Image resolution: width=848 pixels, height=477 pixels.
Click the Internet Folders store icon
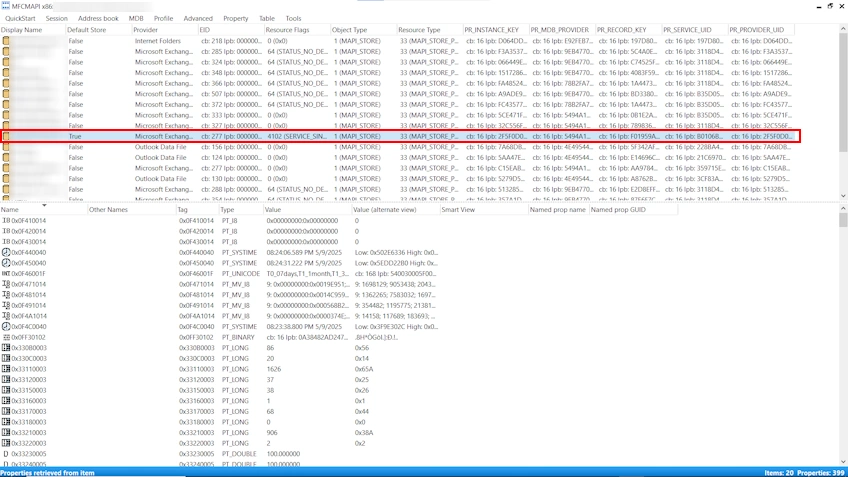tap(7, 40)
